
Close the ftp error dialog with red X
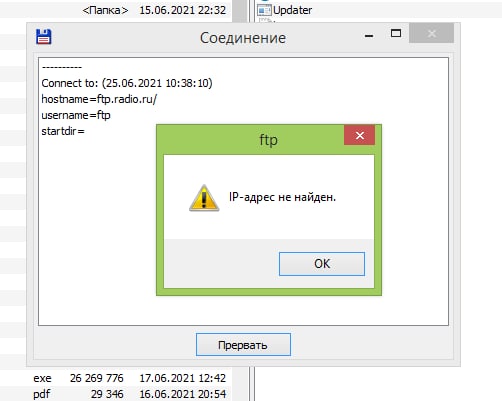click(x=360, y=135)
